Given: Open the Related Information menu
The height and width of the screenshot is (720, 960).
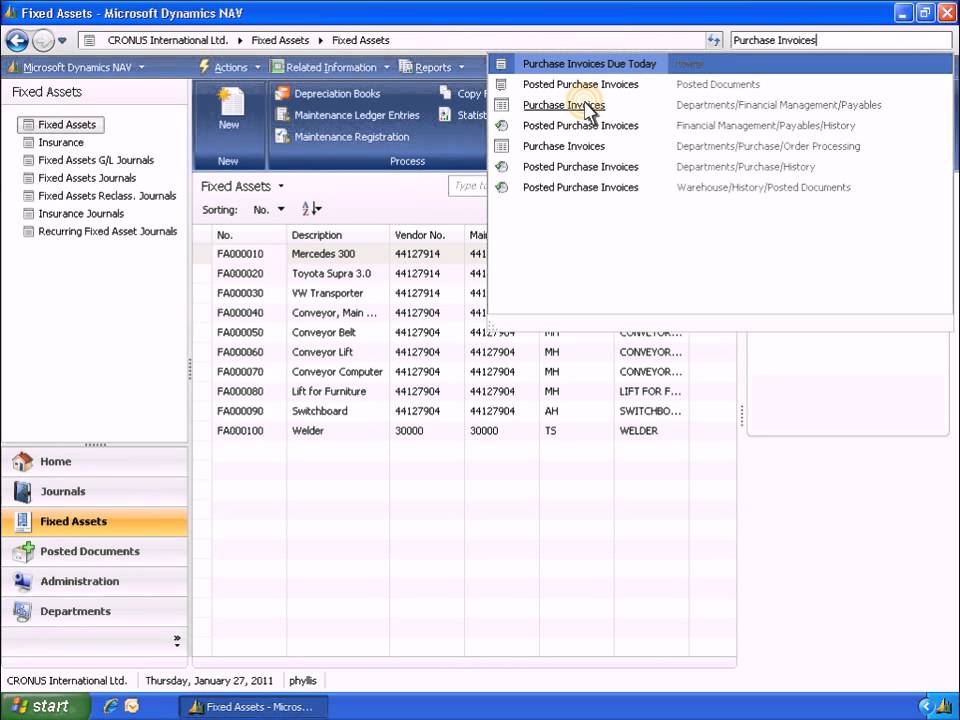Looking at the screenshot, I should [330, 67].
